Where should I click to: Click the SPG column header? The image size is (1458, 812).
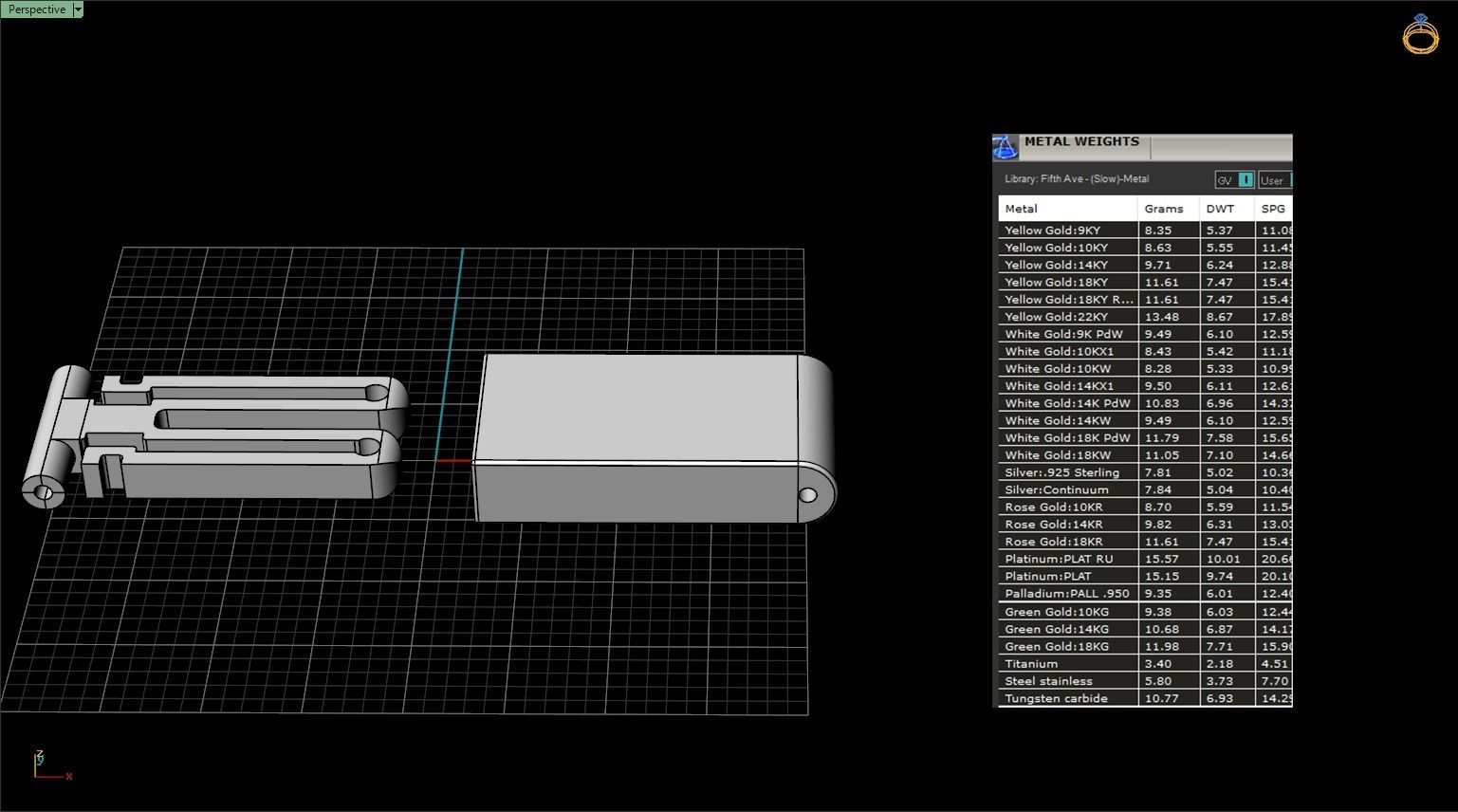[x=1273, y=209]
